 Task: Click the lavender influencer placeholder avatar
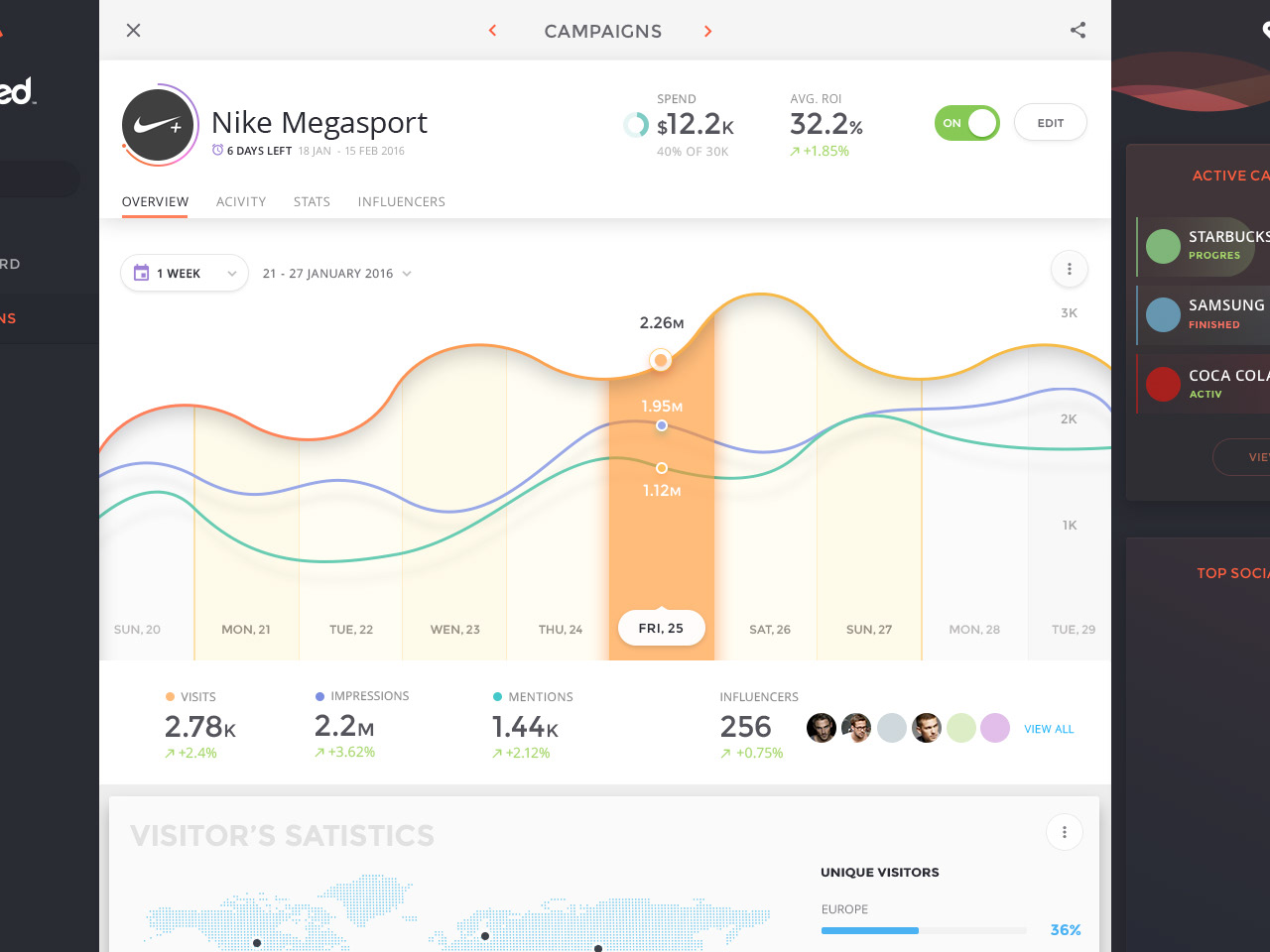pyautogui.click(x=995, y=728)
